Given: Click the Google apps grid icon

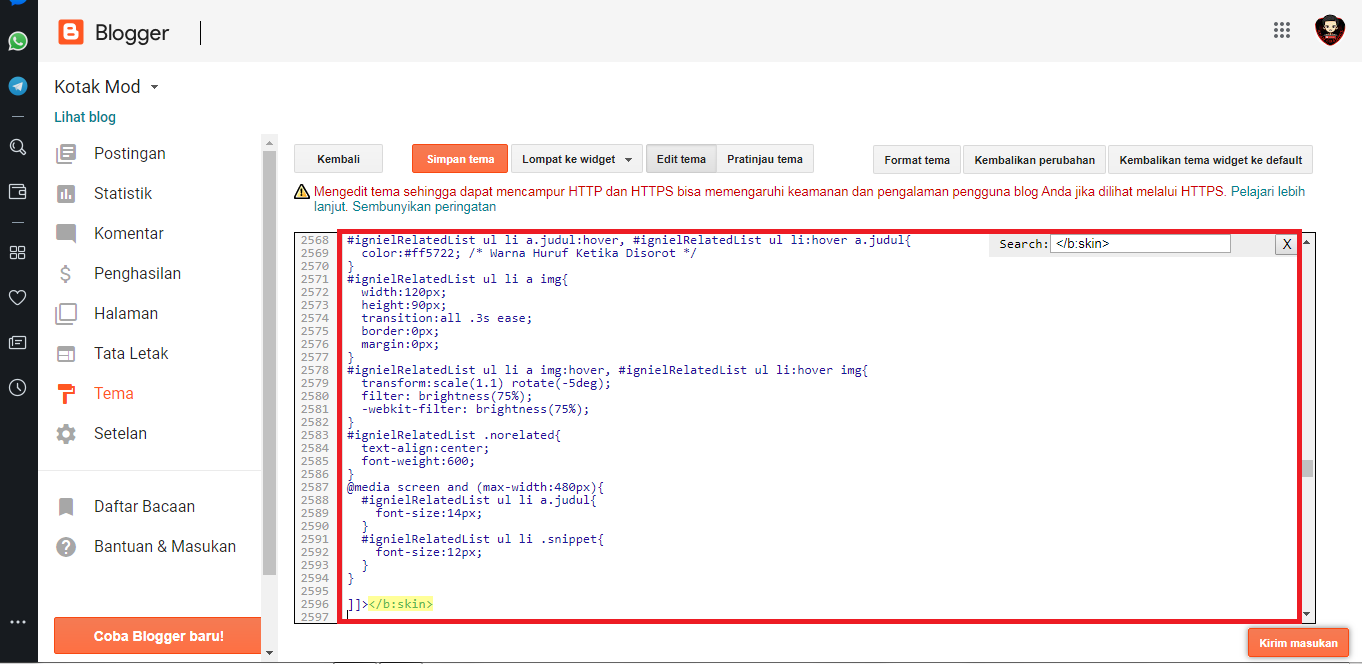Looking at the screenshot, I should (x=1282, y=30).
